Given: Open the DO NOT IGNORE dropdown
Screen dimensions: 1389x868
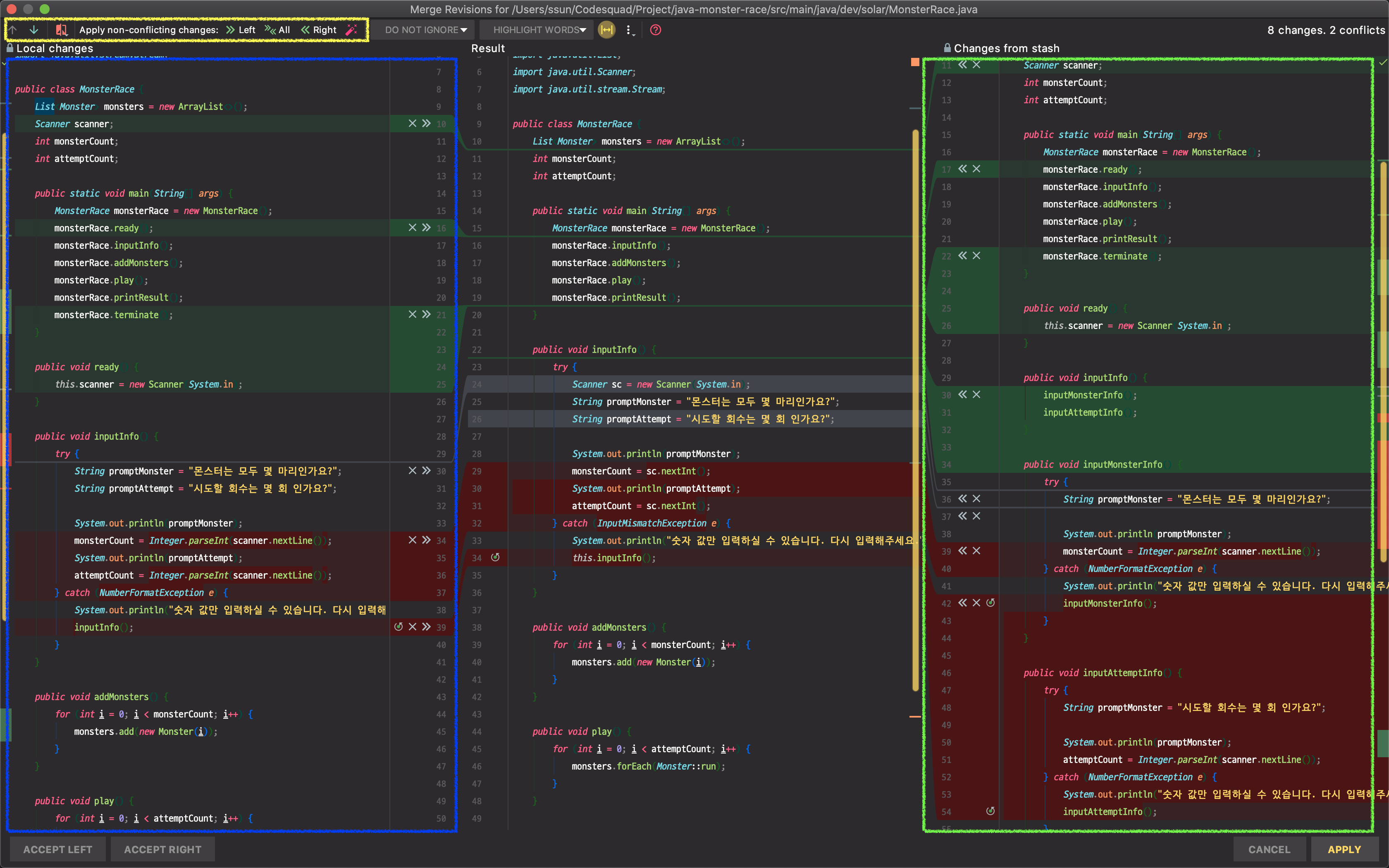Looking at the screenshot, I should (425, 30).
